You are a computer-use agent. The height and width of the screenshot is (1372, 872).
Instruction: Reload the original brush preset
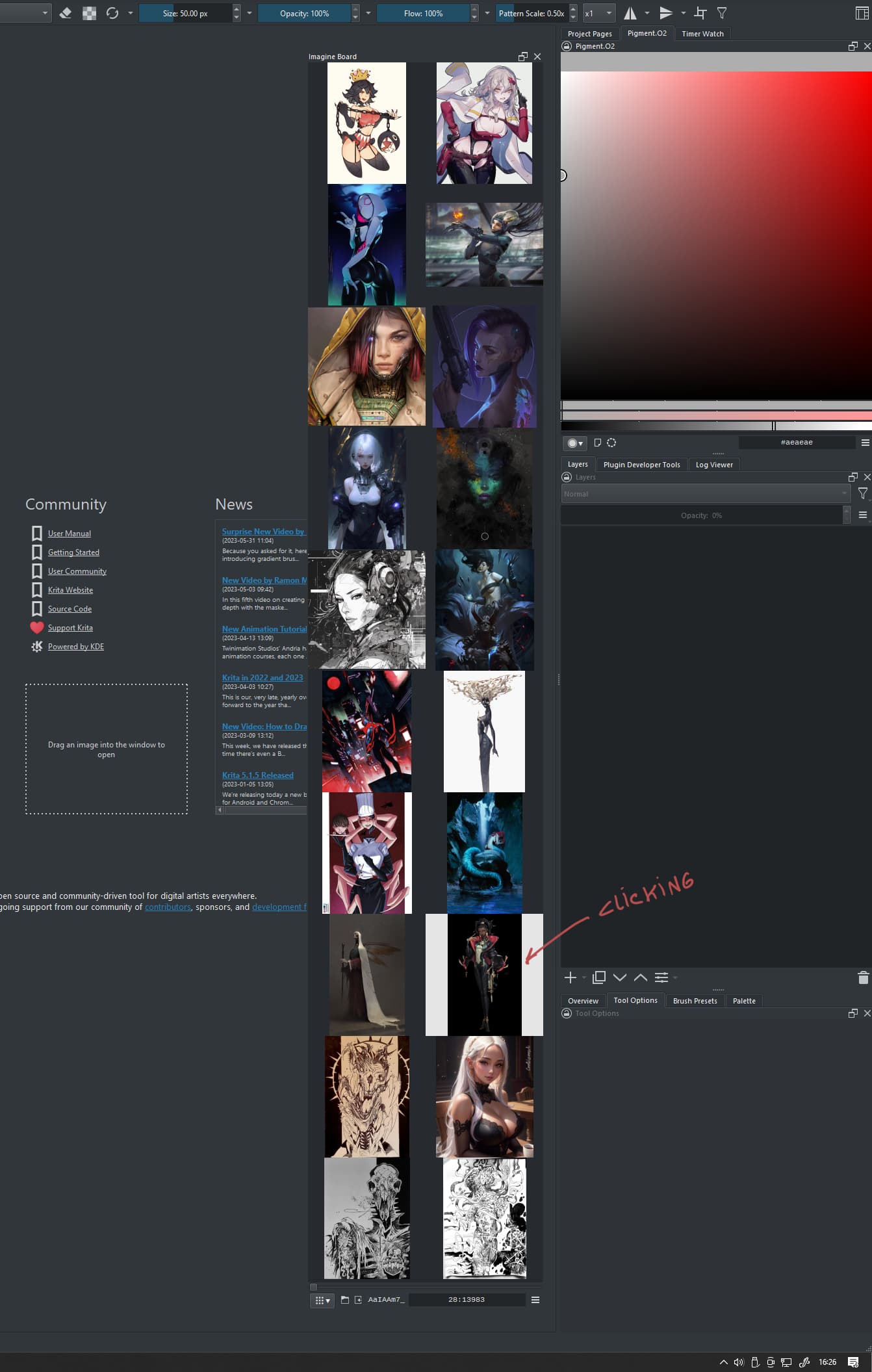pyautogui.click(x=112, y=13)
